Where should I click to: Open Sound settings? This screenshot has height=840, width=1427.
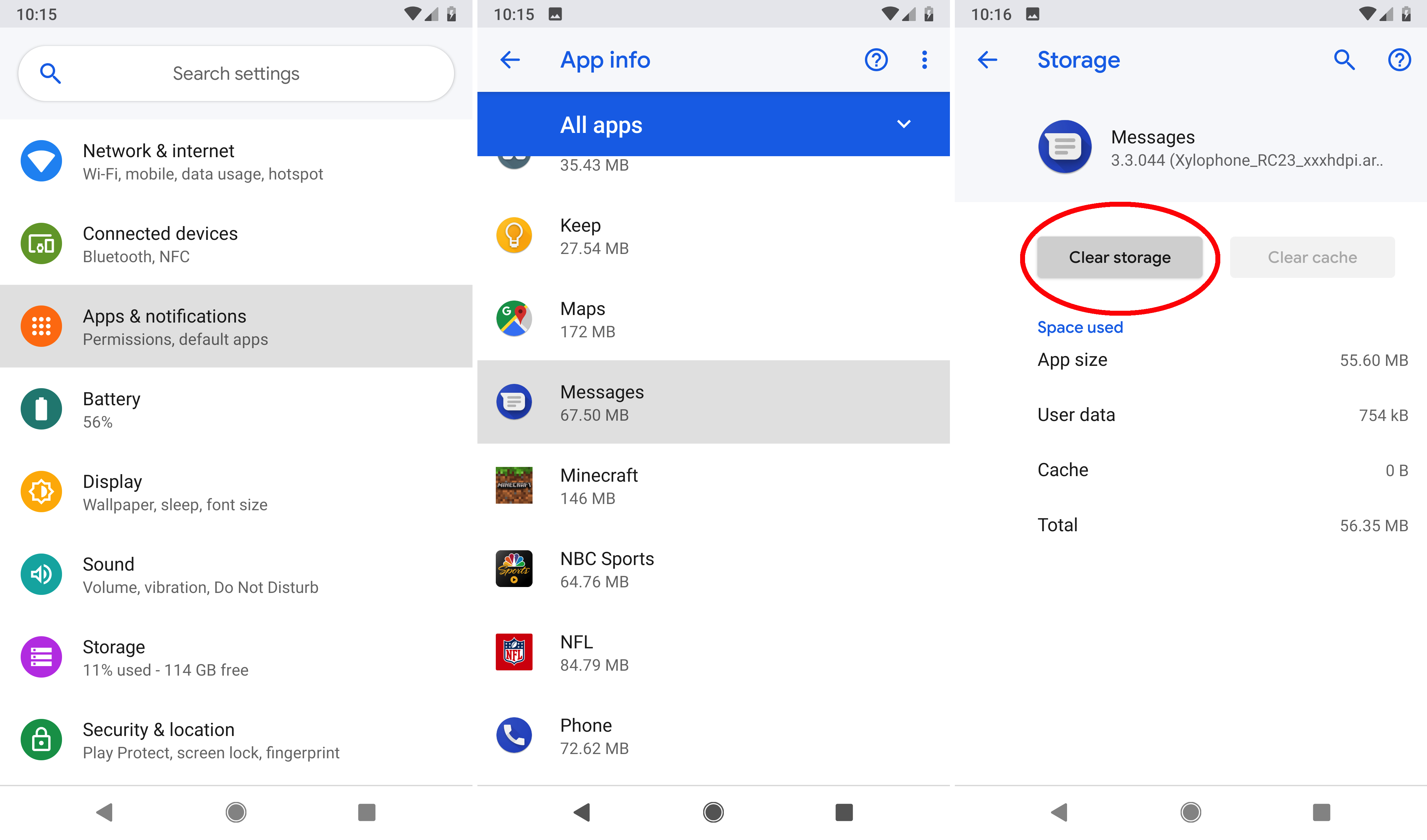[236, 575]
